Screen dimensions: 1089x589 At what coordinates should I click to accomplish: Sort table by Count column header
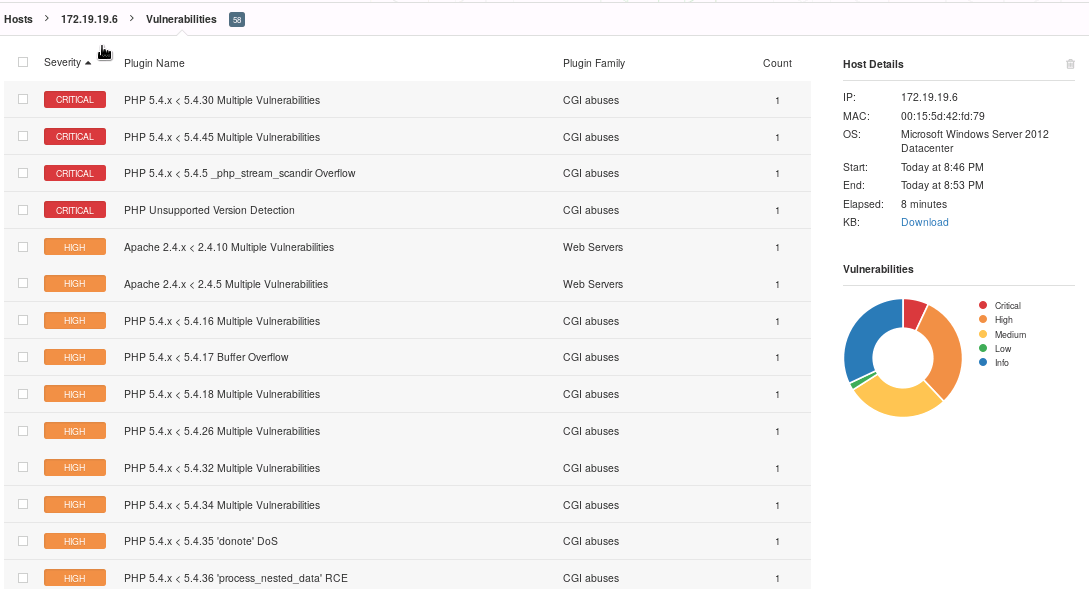(x=776, y=63)
